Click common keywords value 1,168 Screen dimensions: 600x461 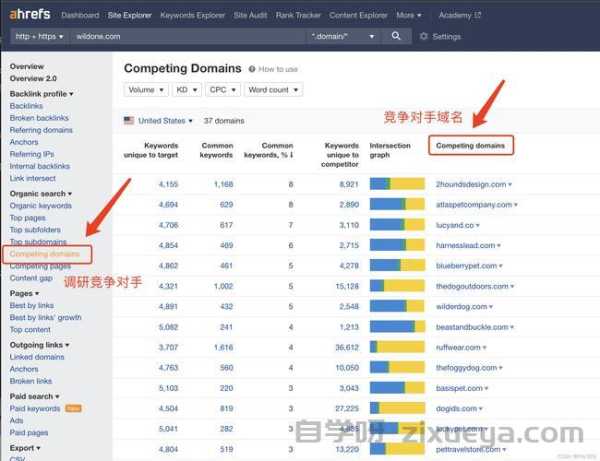(x=223, y=184)
